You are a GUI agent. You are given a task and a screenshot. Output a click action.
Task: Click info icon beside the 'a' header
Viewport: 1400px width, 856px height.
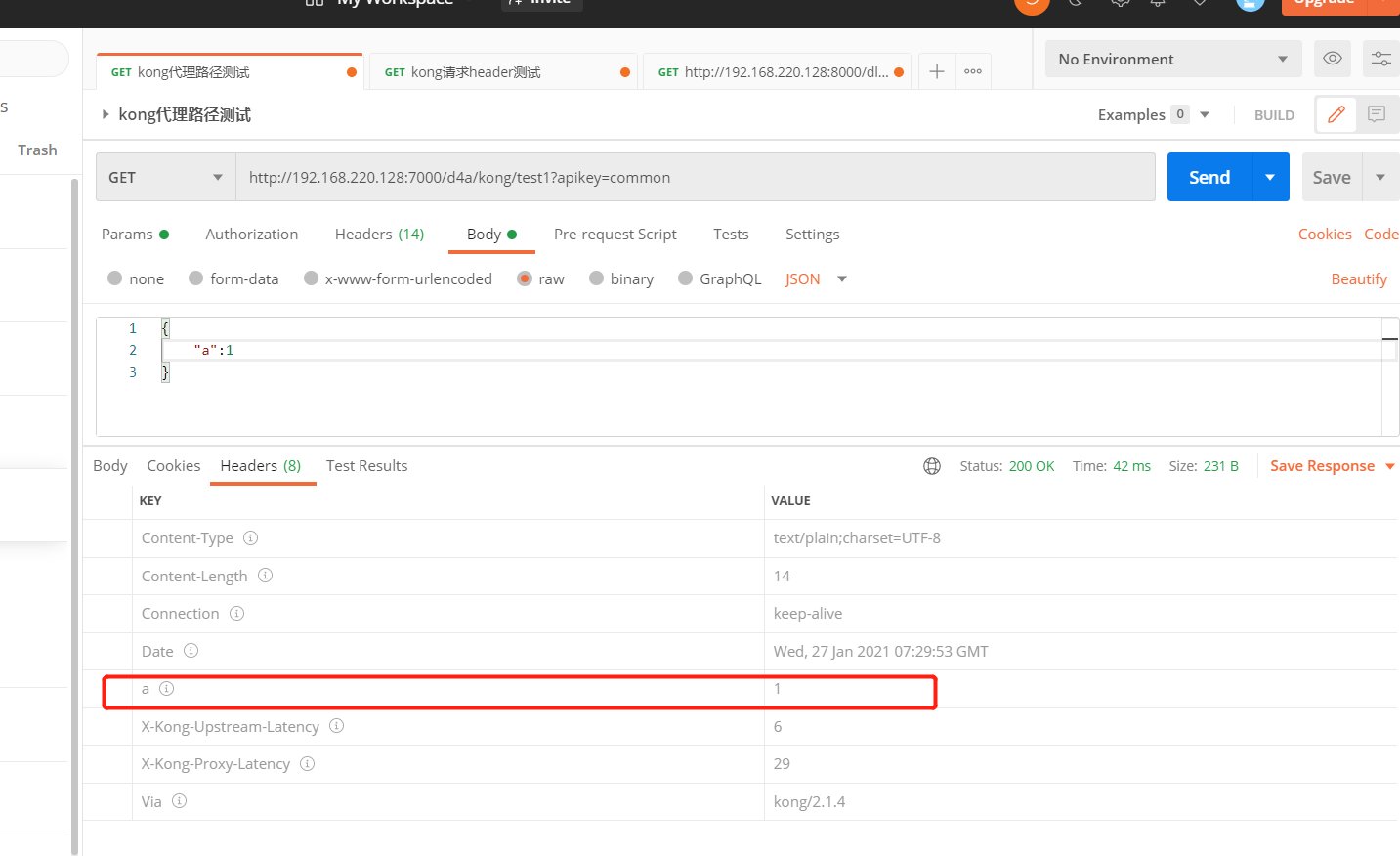pos(166,688)
